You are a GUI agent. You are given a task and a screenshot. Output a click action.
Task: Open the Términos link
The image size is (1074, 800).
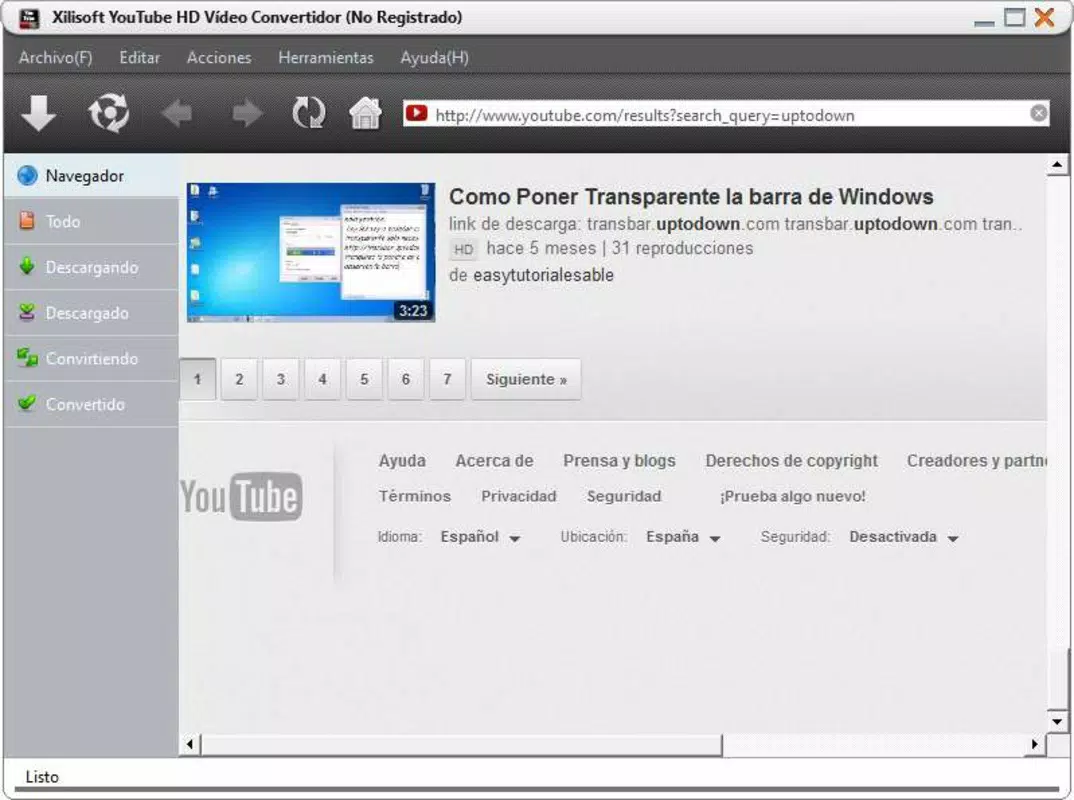(x=414, y=496)
